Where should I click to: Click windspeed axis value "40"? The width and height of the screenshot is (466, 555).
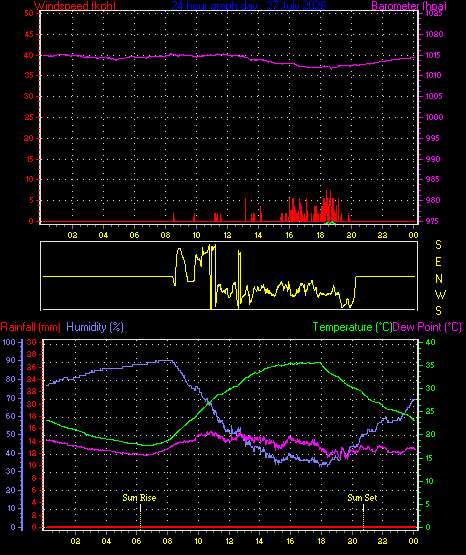click(x=29, y=55)
